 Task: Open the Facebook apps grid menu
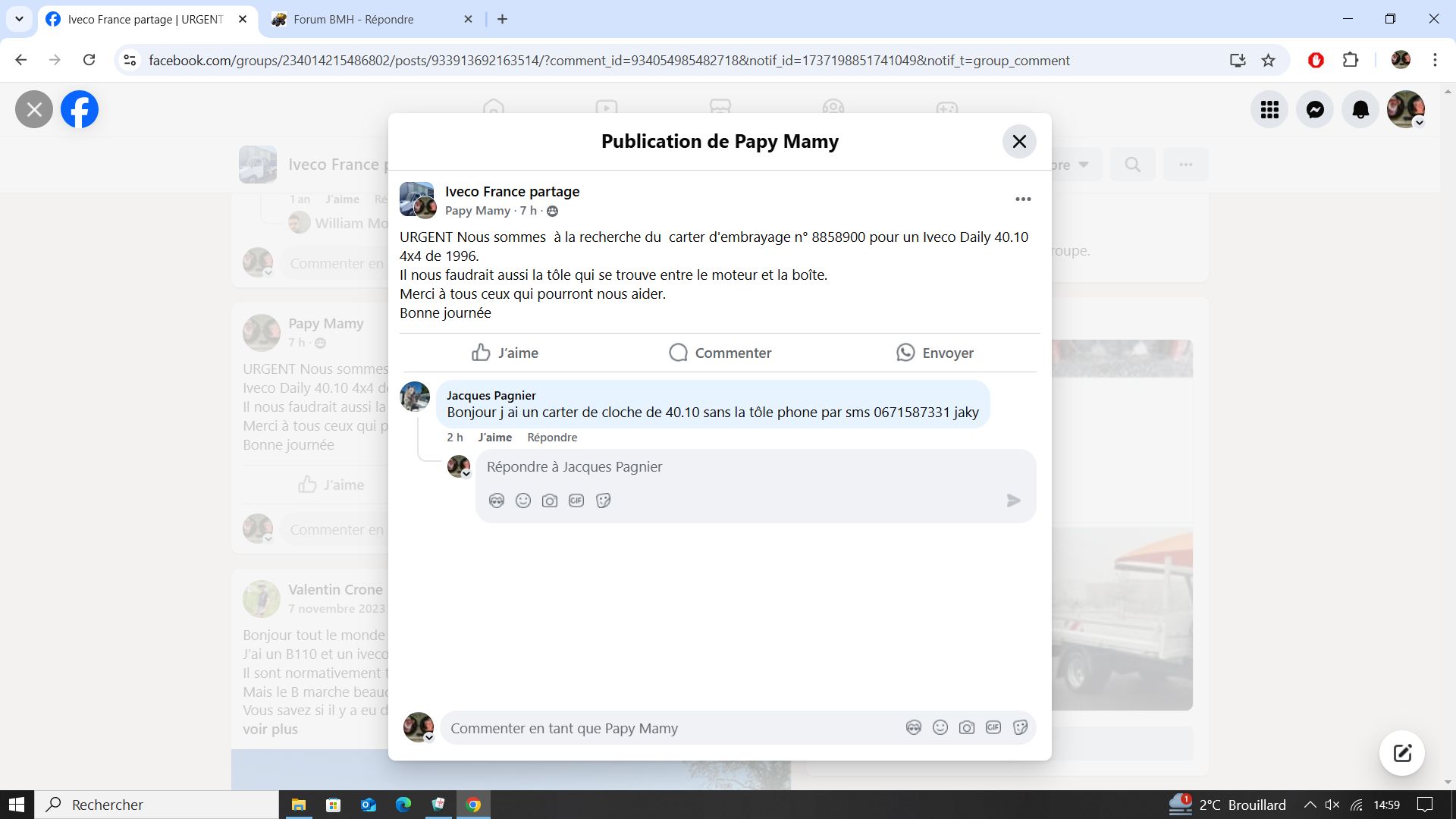point(1269,110)
